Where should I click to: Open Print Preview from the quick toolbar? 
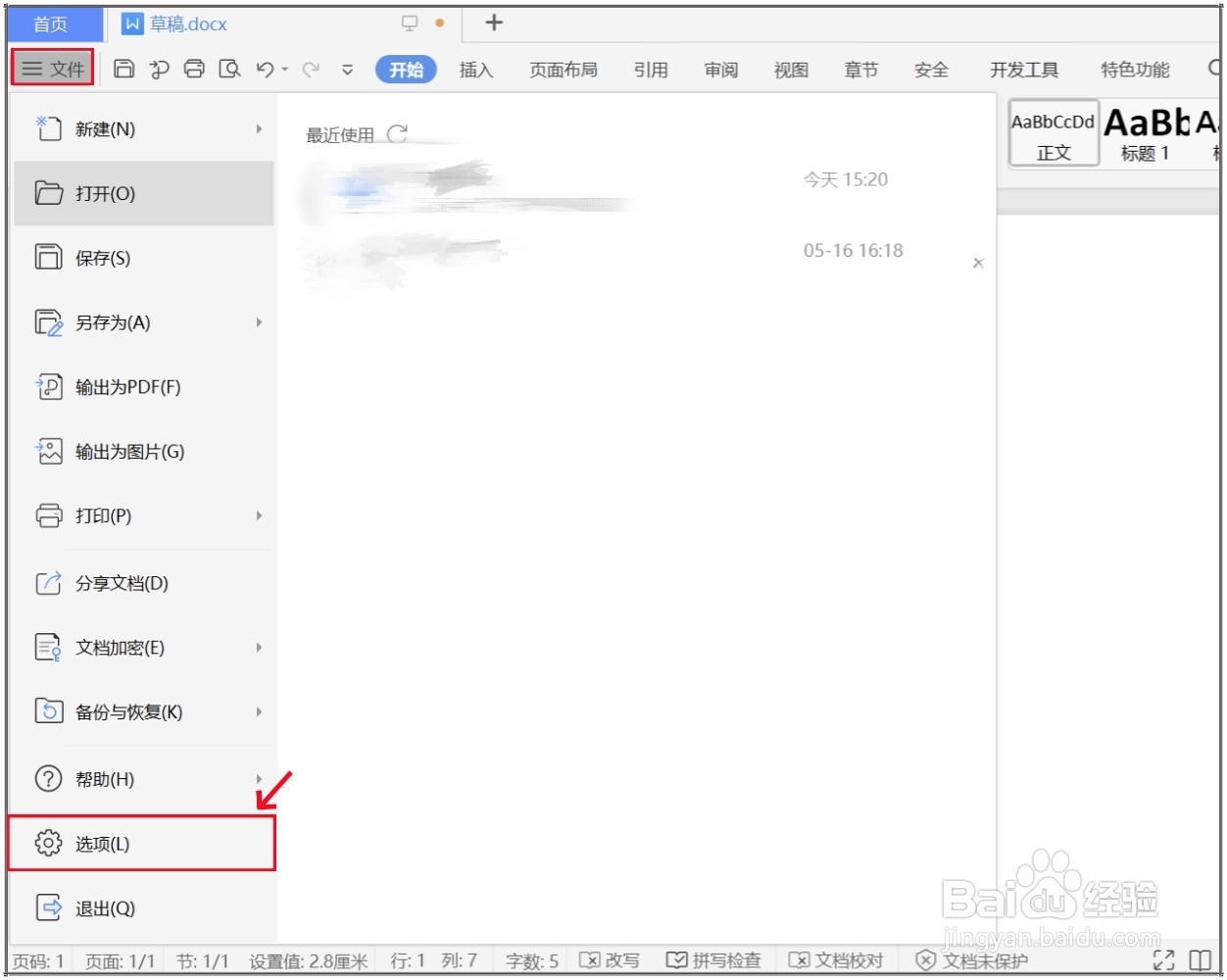coord(229,68)
